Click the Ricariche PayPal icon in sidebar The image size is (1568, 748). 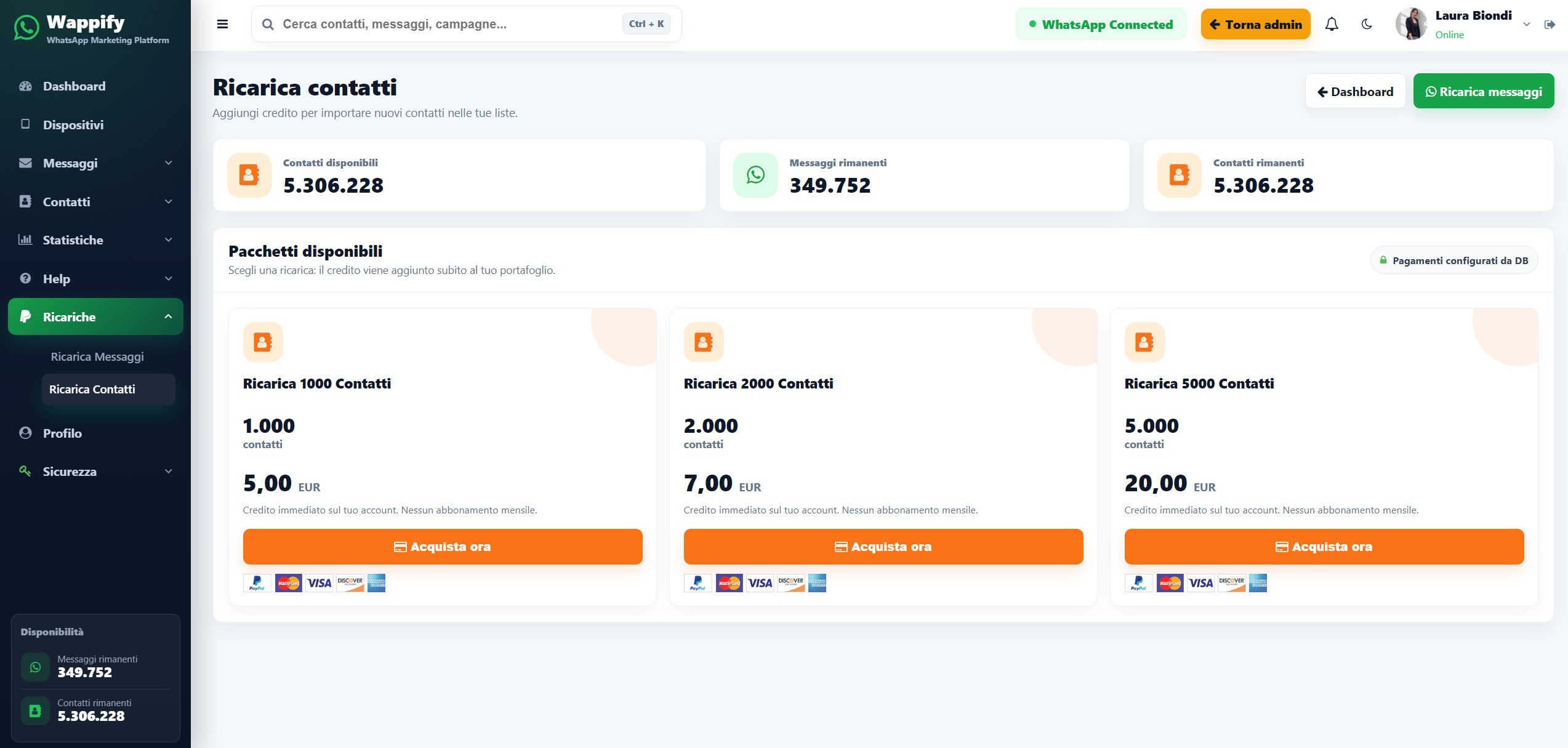[x=25, y=316]
